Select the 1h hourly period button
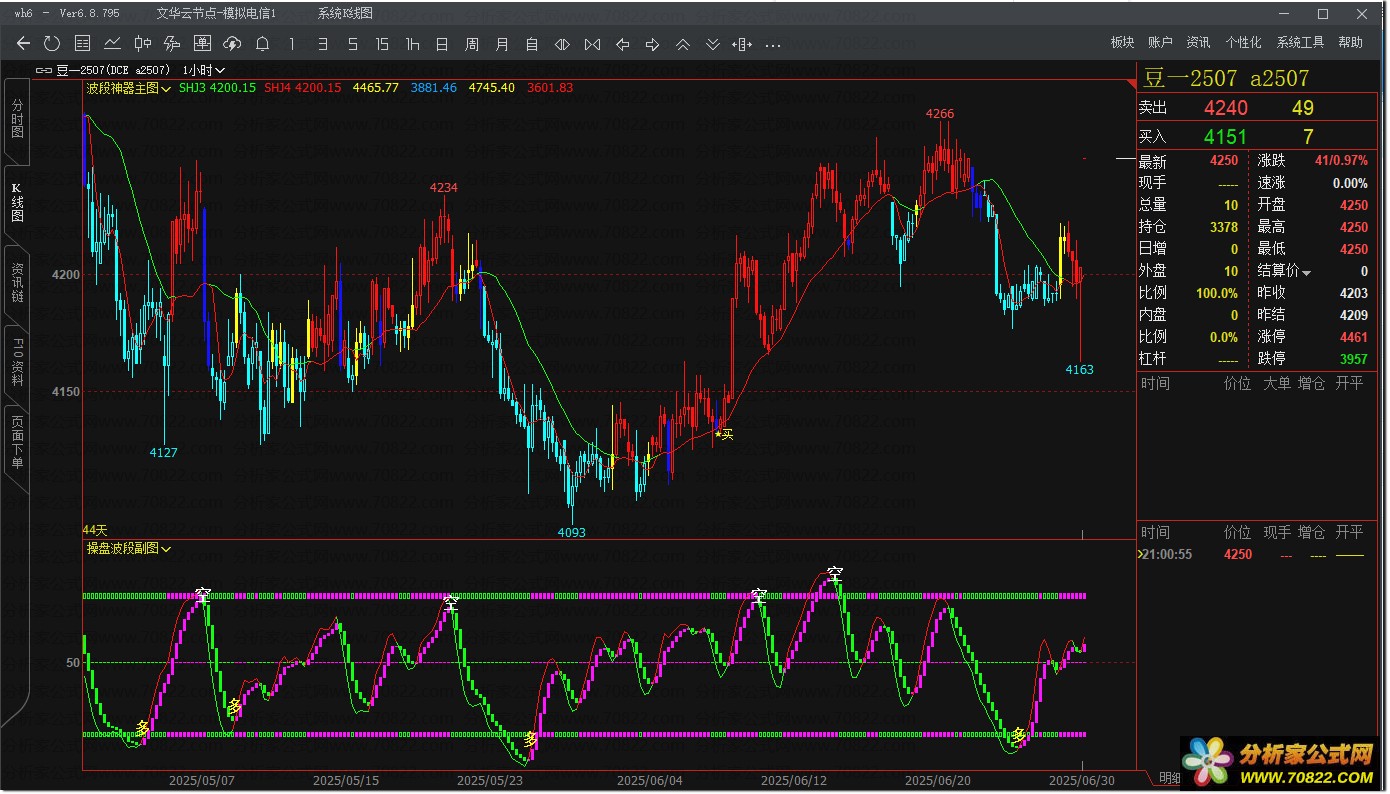Image resolution: width=1390 pixels, height=794 pixels. tap(412, 44)
